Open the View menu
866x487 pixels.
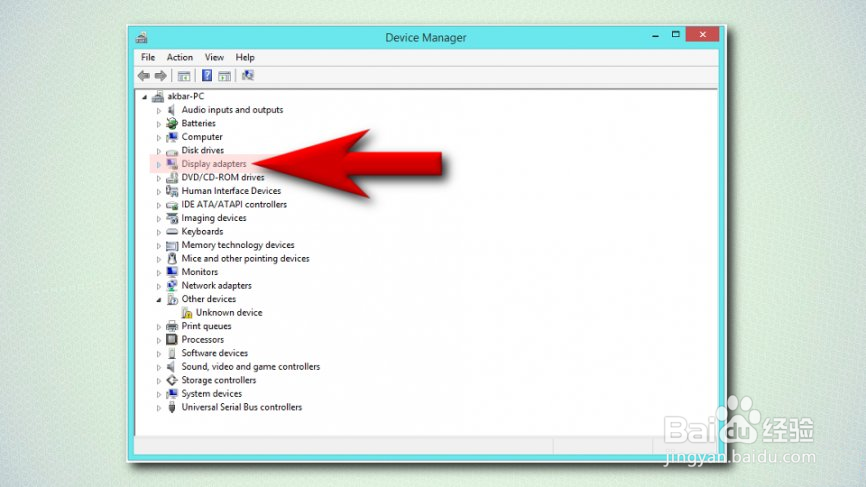pyautogui.click(x=214, y=57)
